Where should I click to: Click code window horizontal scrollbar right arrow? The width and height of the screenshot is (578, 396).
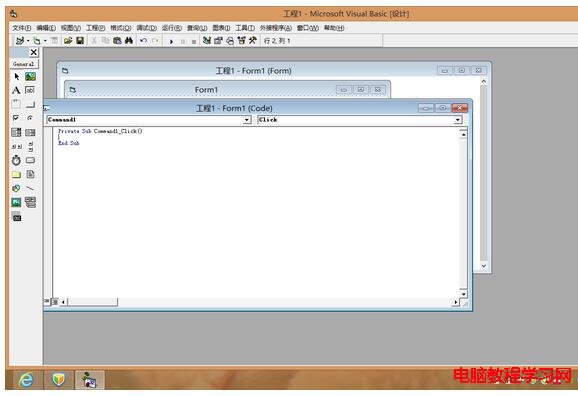456,302
